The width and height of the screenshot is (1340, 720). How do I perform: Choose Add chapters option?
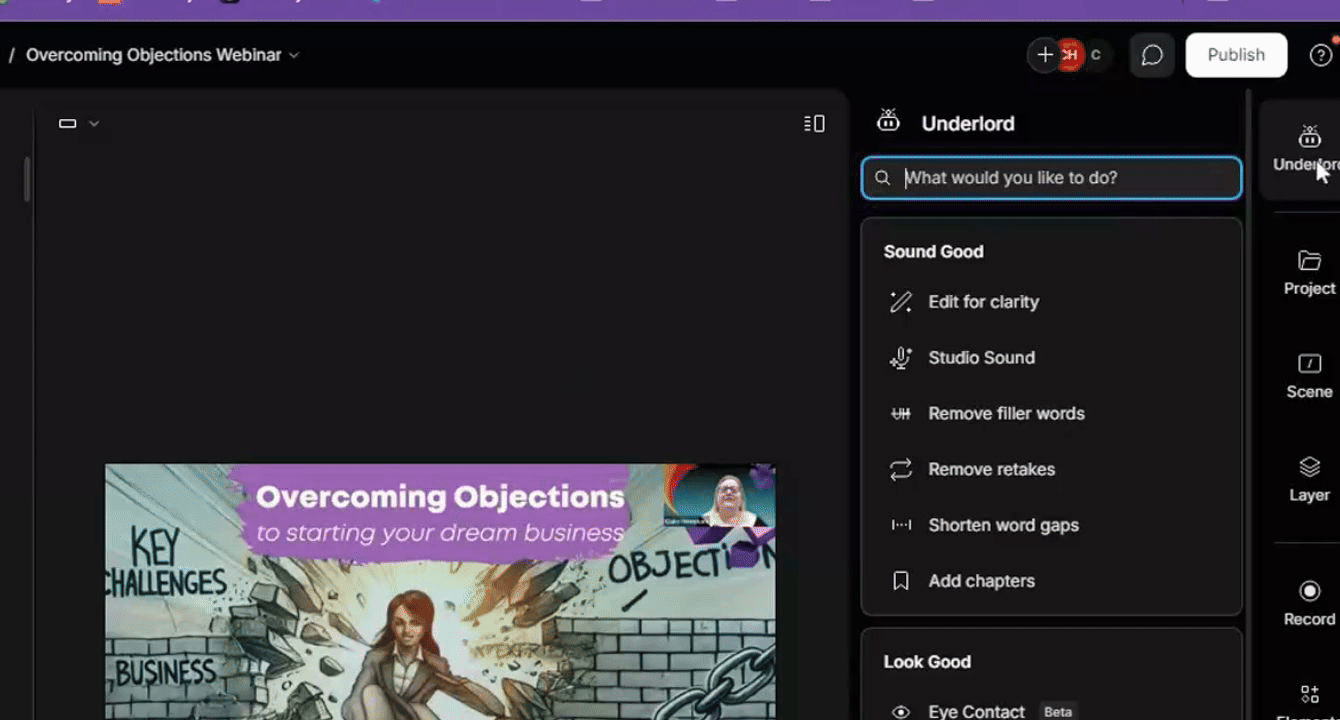tap(981, 581)
